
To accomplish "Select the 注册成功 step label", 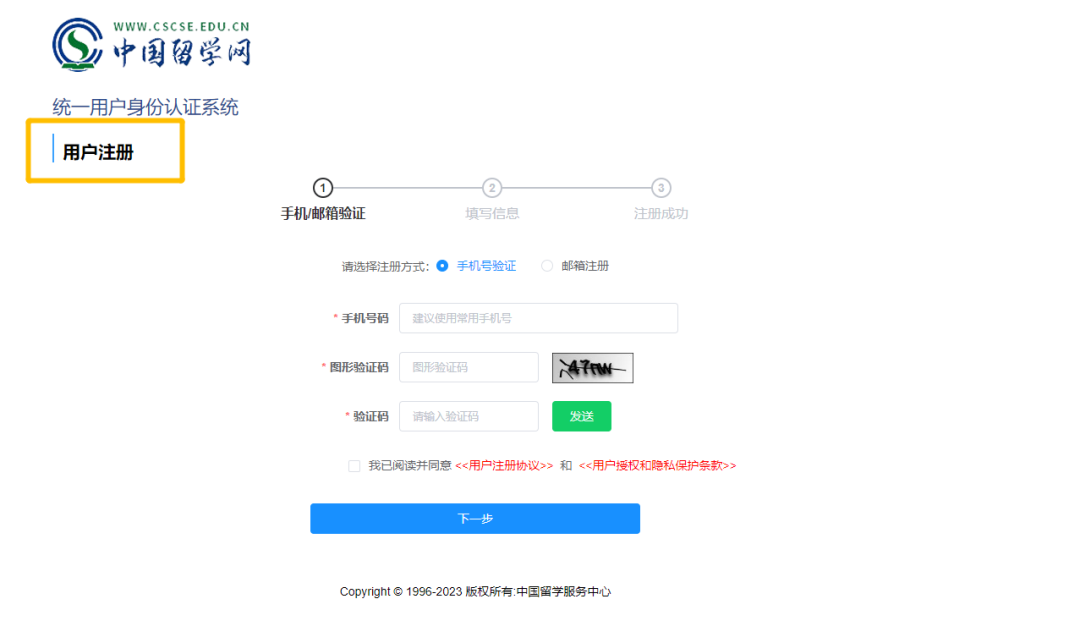I will [661, 213].
